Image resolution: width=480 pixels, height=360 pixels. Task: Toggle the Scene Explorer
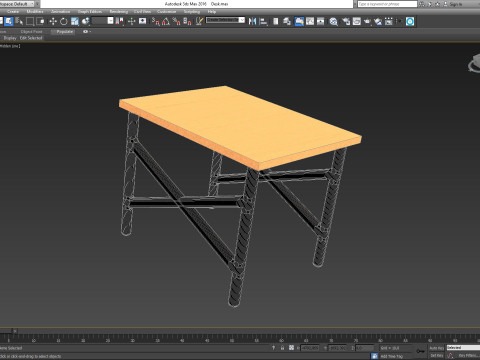pyautogui.click(x=276, y=21)
